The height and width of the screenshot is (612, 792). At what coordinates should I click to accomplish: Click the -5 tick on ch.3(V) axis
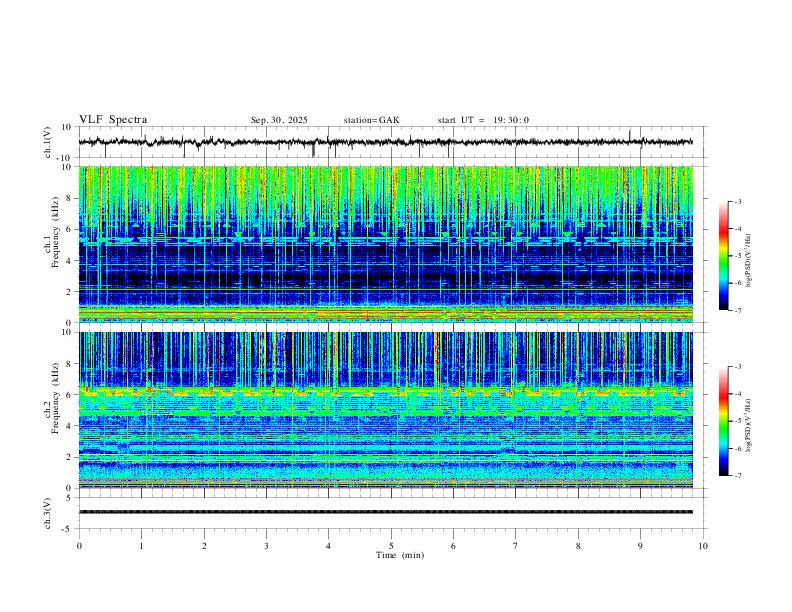pyautogui.click(x=68, y=529)
